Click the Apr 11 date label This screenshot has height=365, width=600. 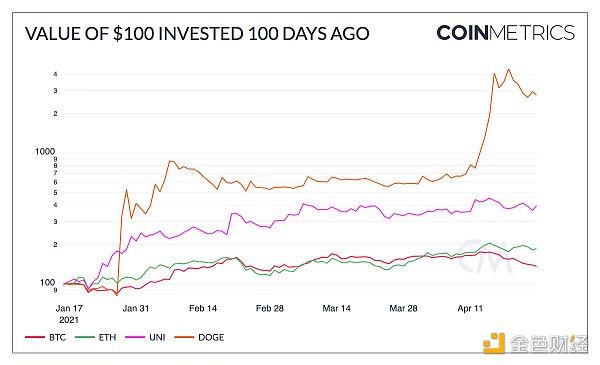coord(470,308)
